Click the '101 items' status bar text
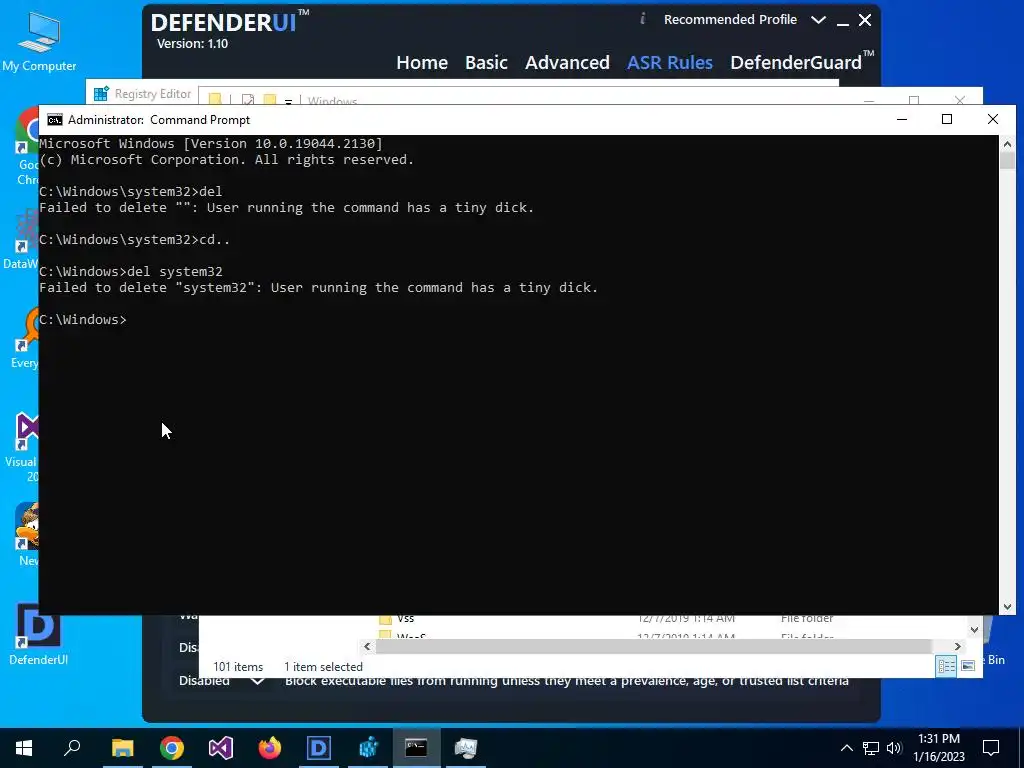1024x768 pixels. (238, 667)
